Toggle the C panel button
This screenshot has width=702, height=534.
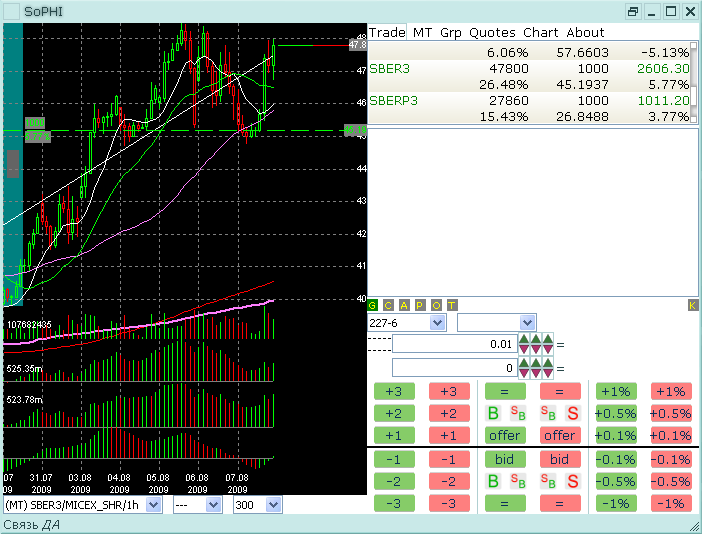[x=388, y=305]
